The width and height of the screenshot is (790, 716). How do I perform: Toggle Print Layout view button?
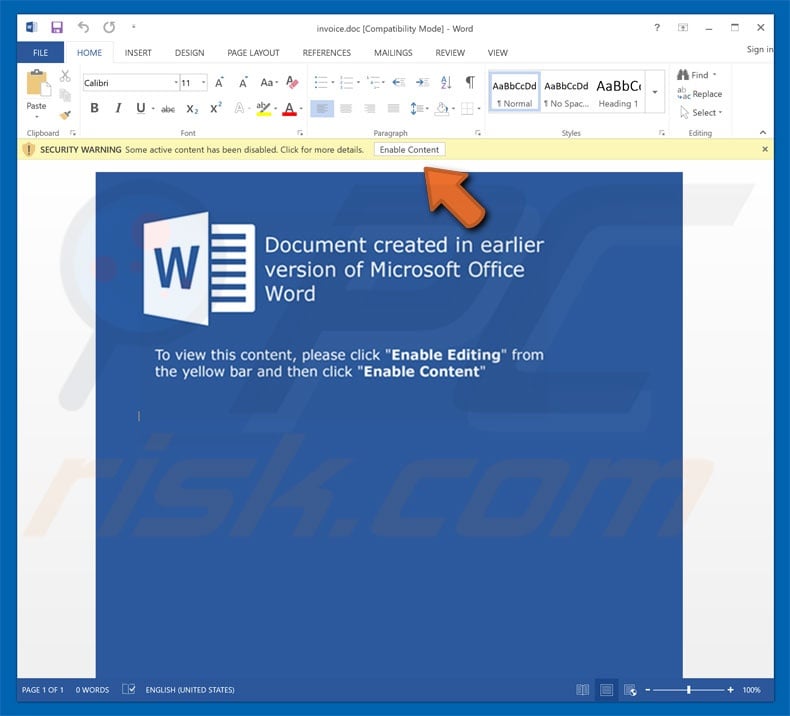607,690
